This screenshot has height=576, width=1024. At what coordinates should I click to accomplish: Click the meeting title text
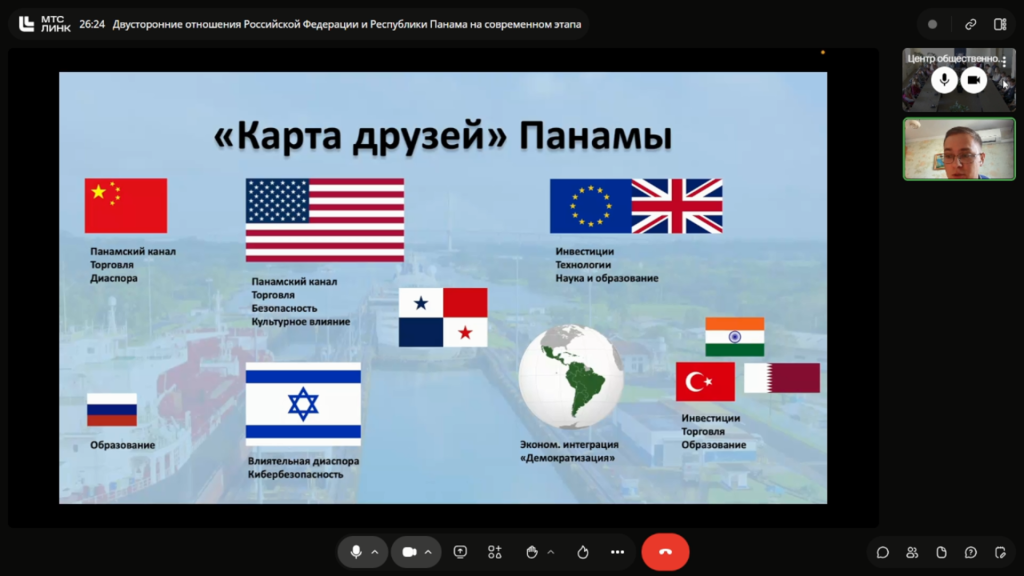coord(347,24)
